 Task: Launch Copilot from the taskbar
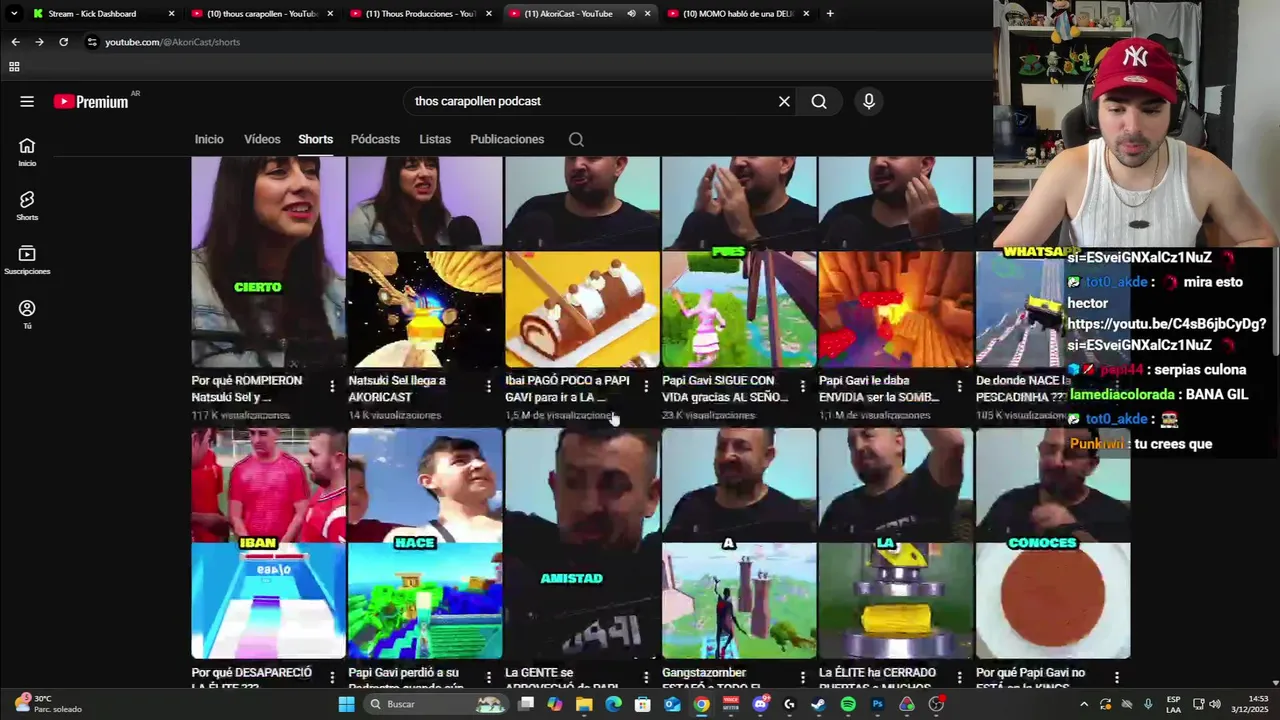click(555, 704)
